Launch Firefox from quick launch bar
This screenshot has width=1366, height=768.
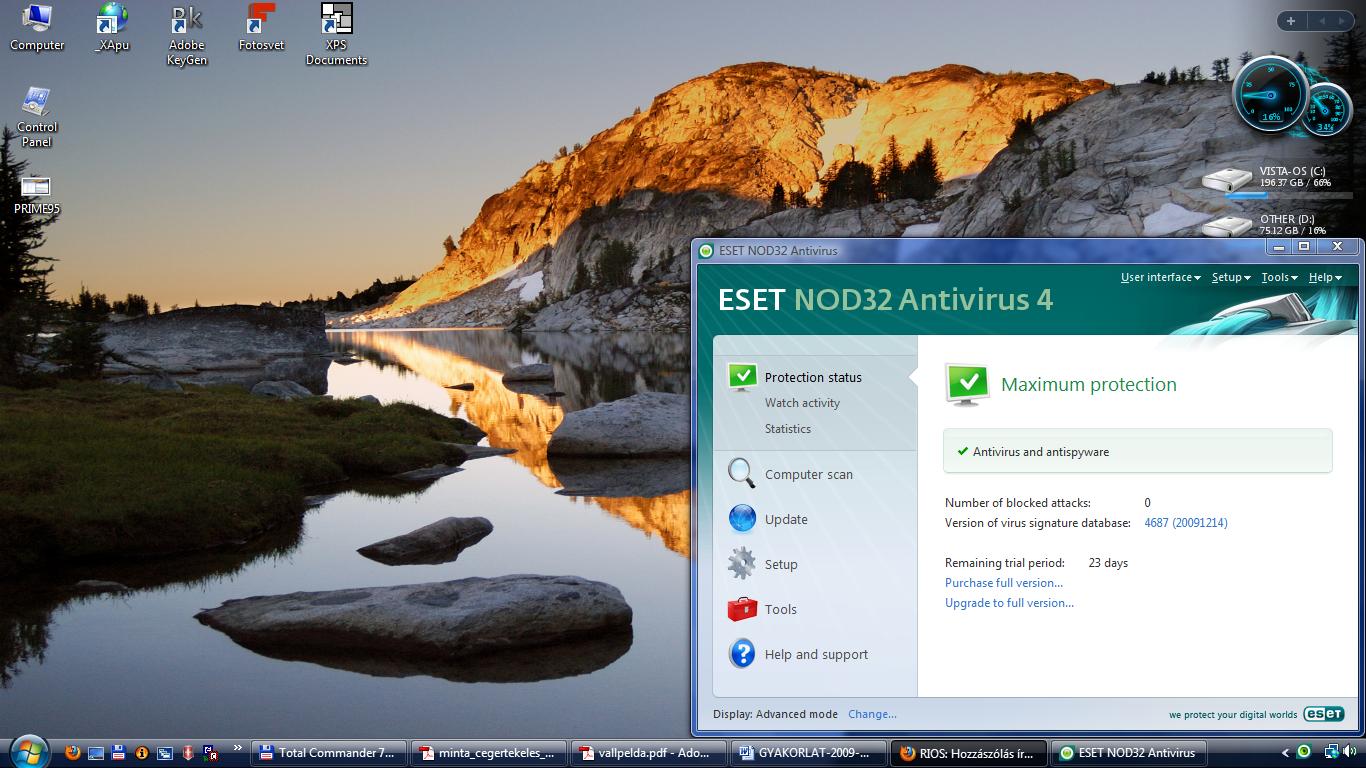72,753
